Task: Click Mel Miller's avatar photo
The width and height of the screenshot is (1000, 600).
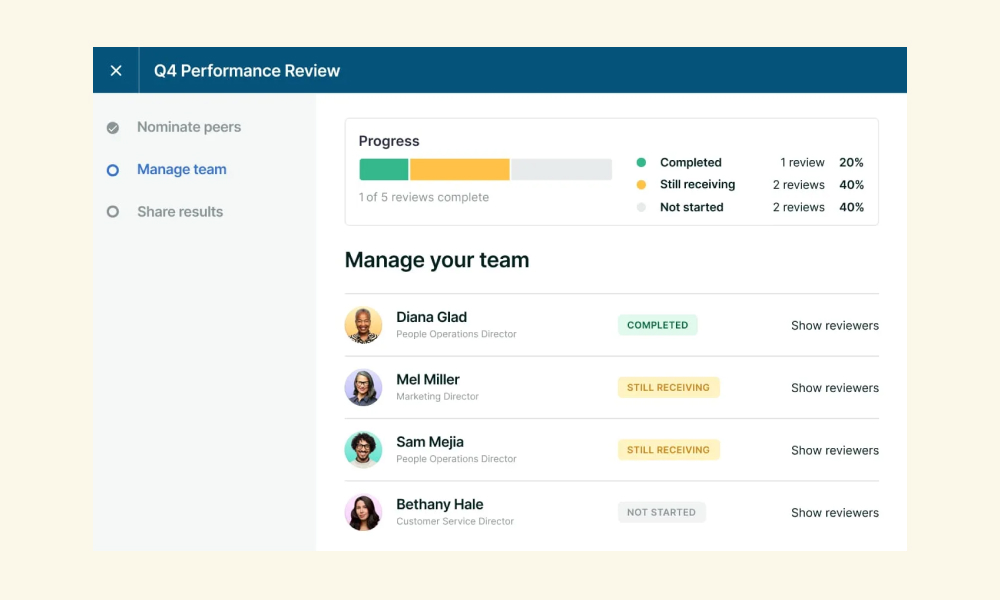Action: tap(364, 387)
